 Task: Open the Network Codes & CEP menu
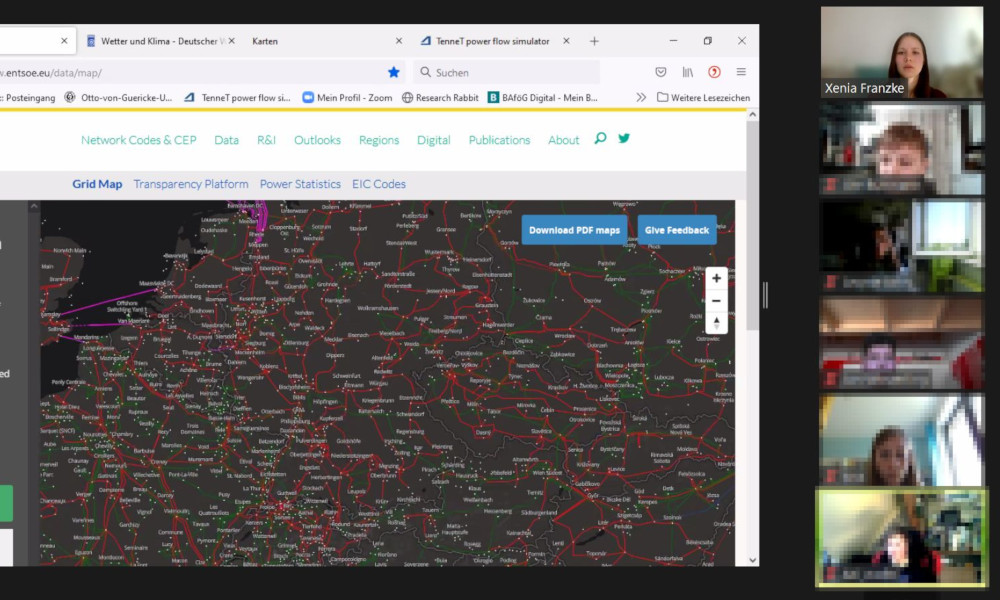point(138,140)
